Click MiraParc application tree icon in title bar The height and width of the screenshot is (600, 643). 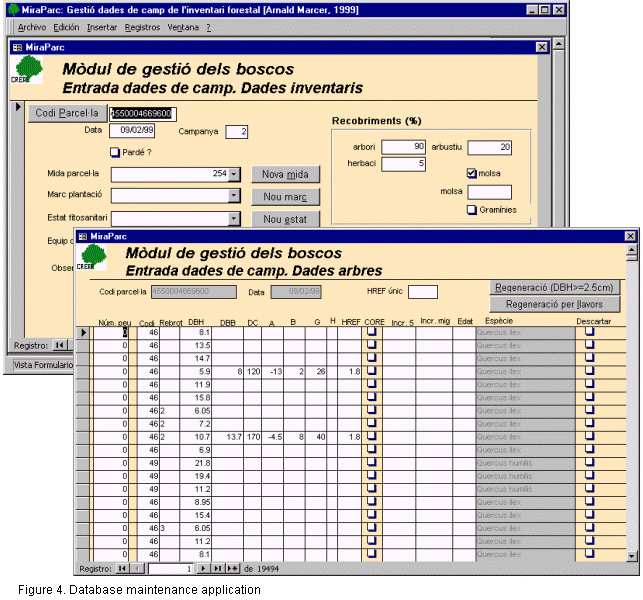click(14, 9)
